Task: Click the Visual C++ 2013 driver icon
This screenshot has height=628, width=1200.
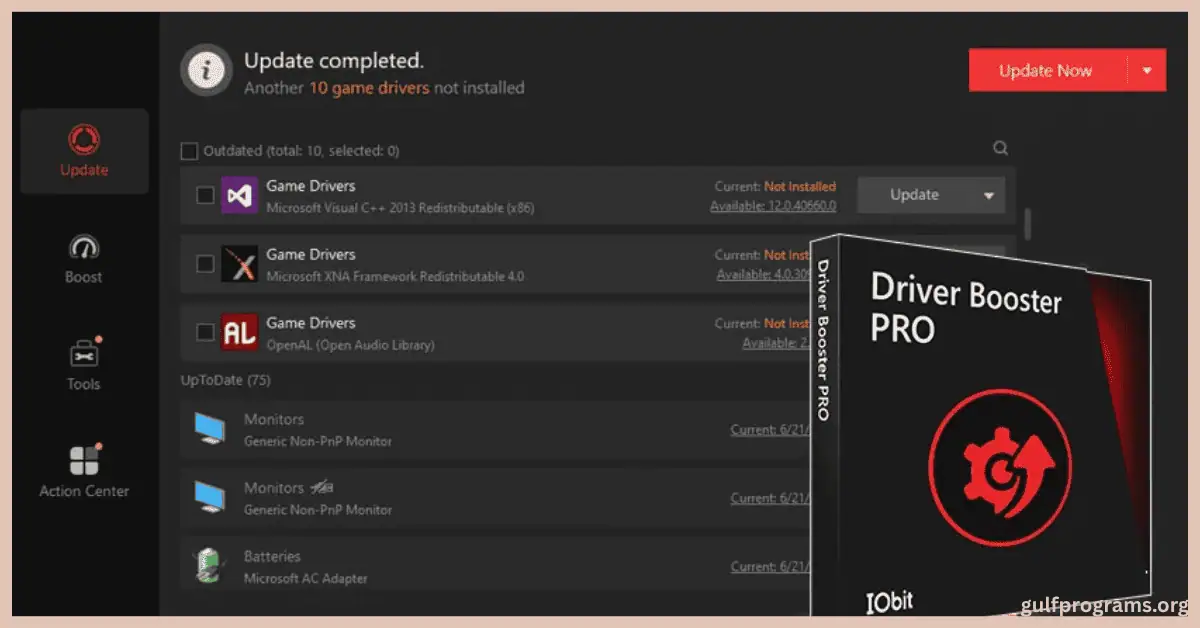Action: click(x=239, y=195)
